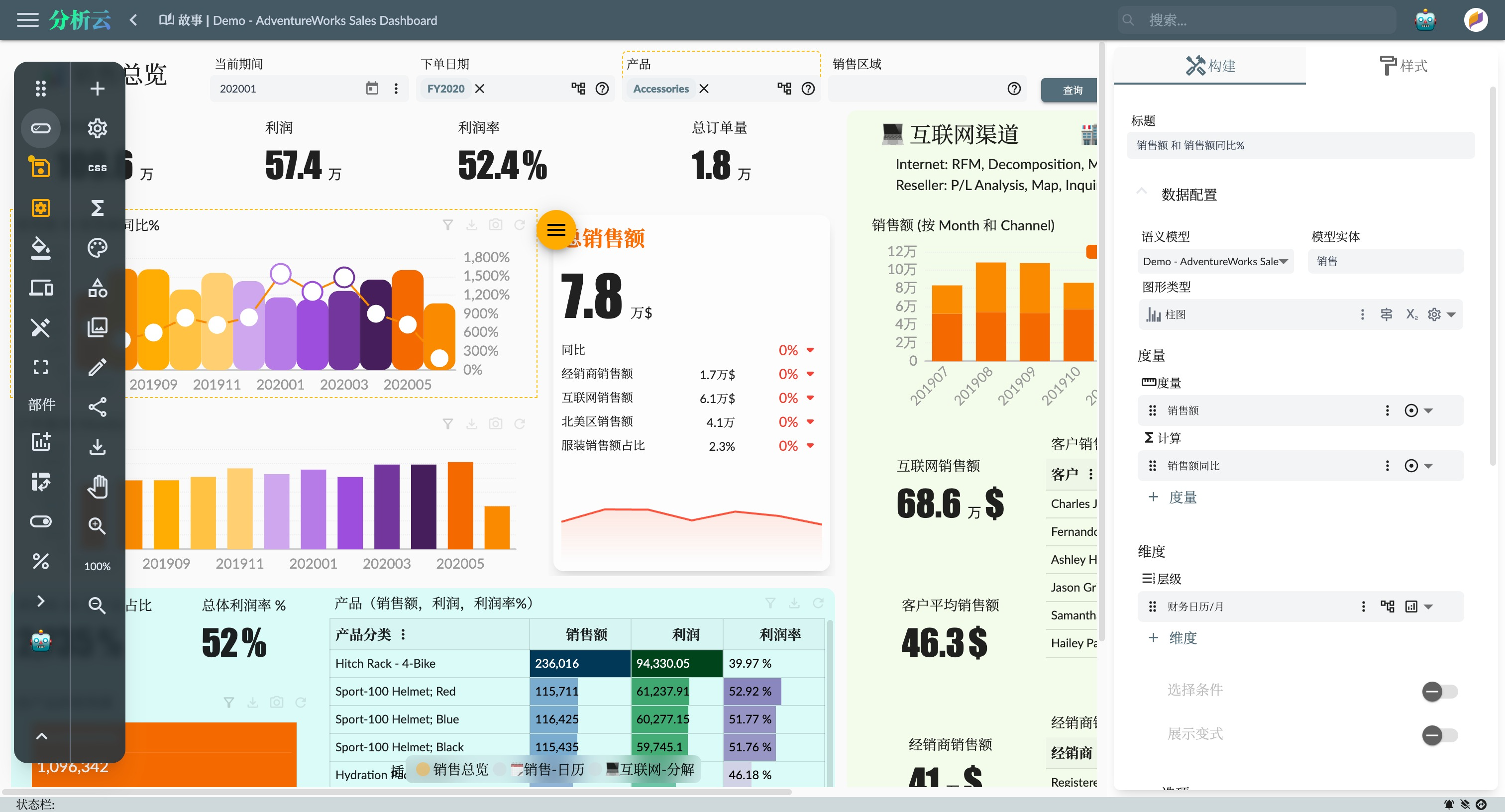Expand the 销售额 measure dropdown arrow
The height and width of the screenshot is (812, 1505).
(1427, 410)
